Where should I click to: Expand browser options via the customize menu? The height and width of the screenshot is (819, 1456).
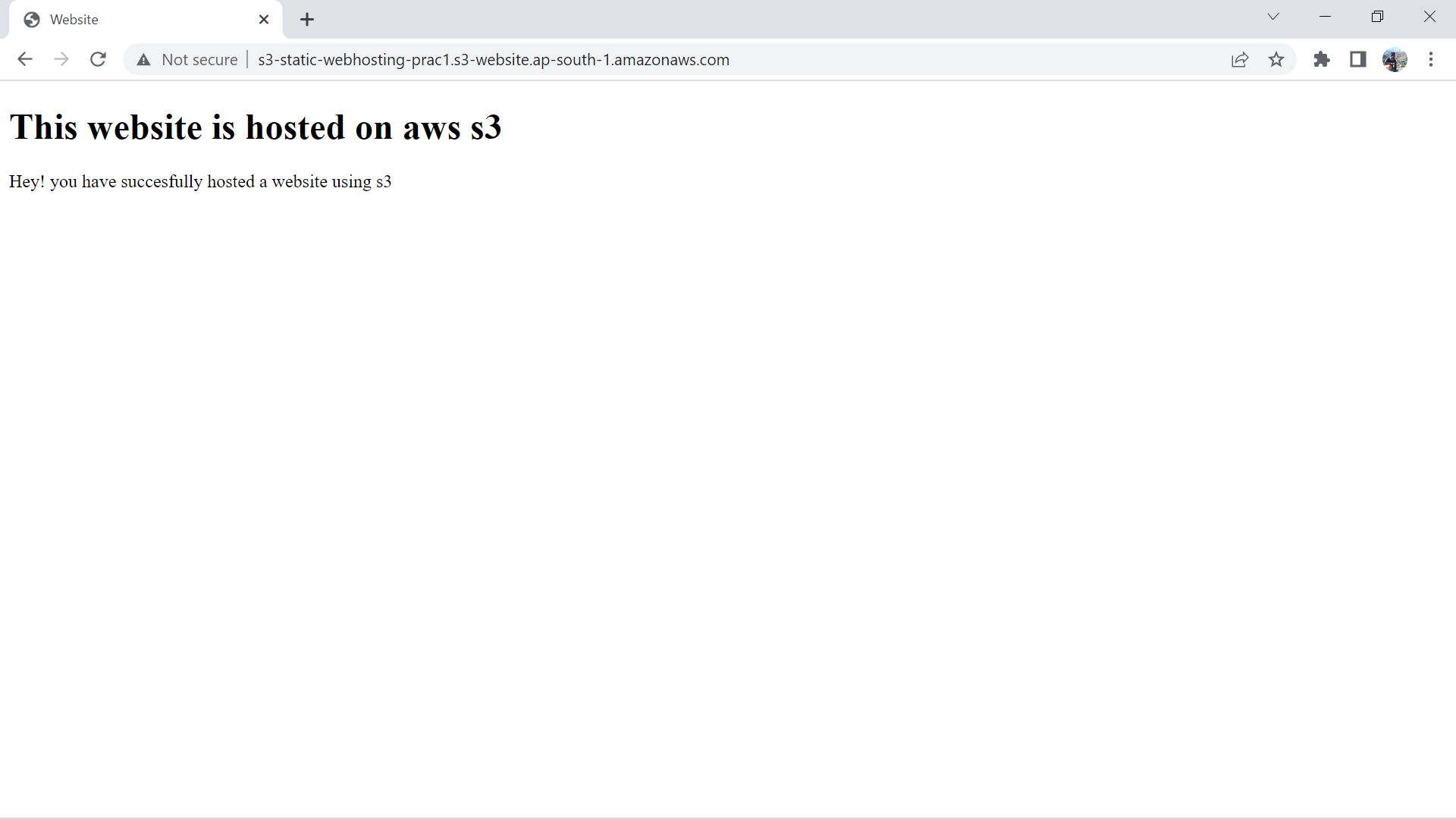[x=1432, y=59]
